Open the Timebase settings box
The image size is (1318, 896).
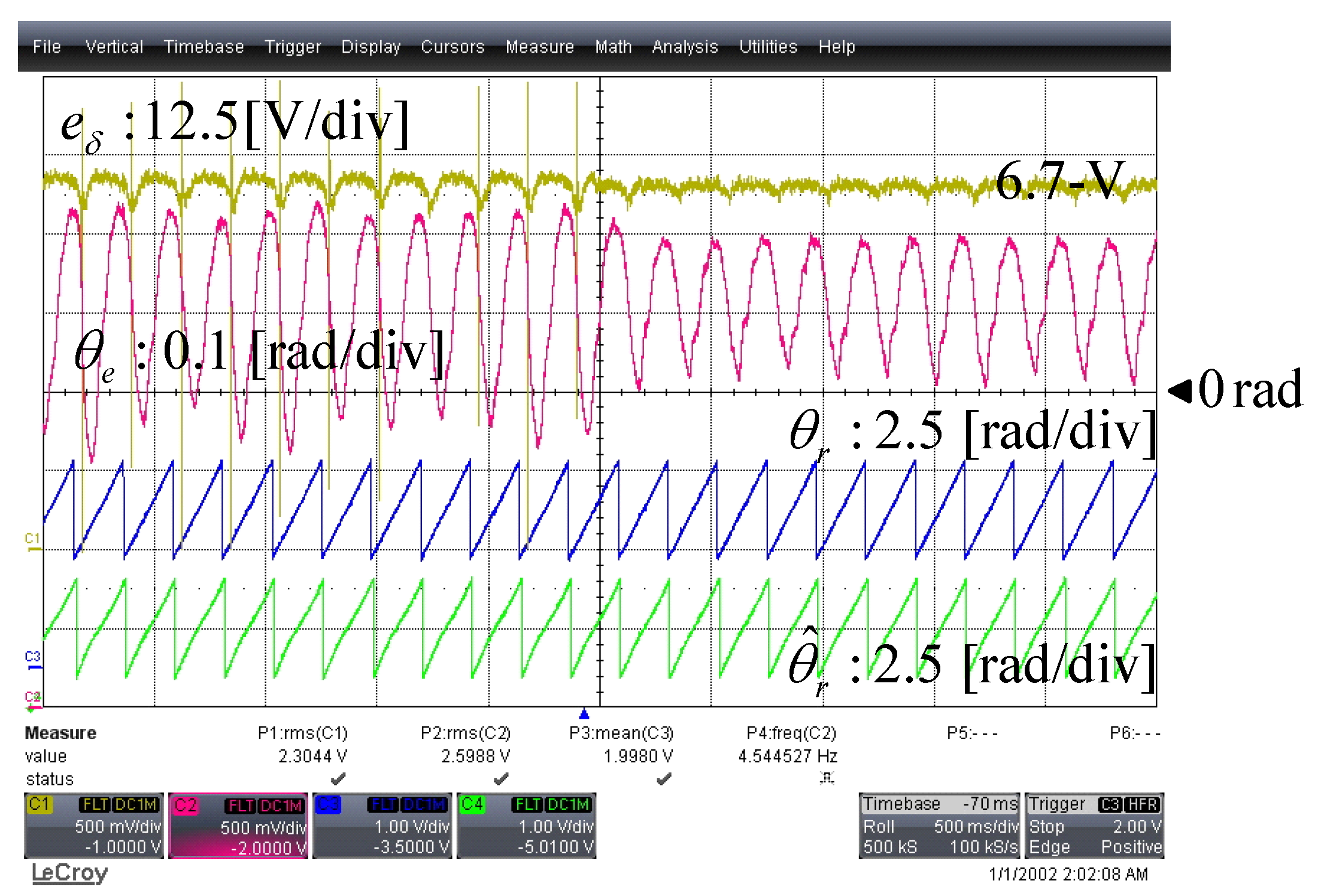(x=939, y=825)
